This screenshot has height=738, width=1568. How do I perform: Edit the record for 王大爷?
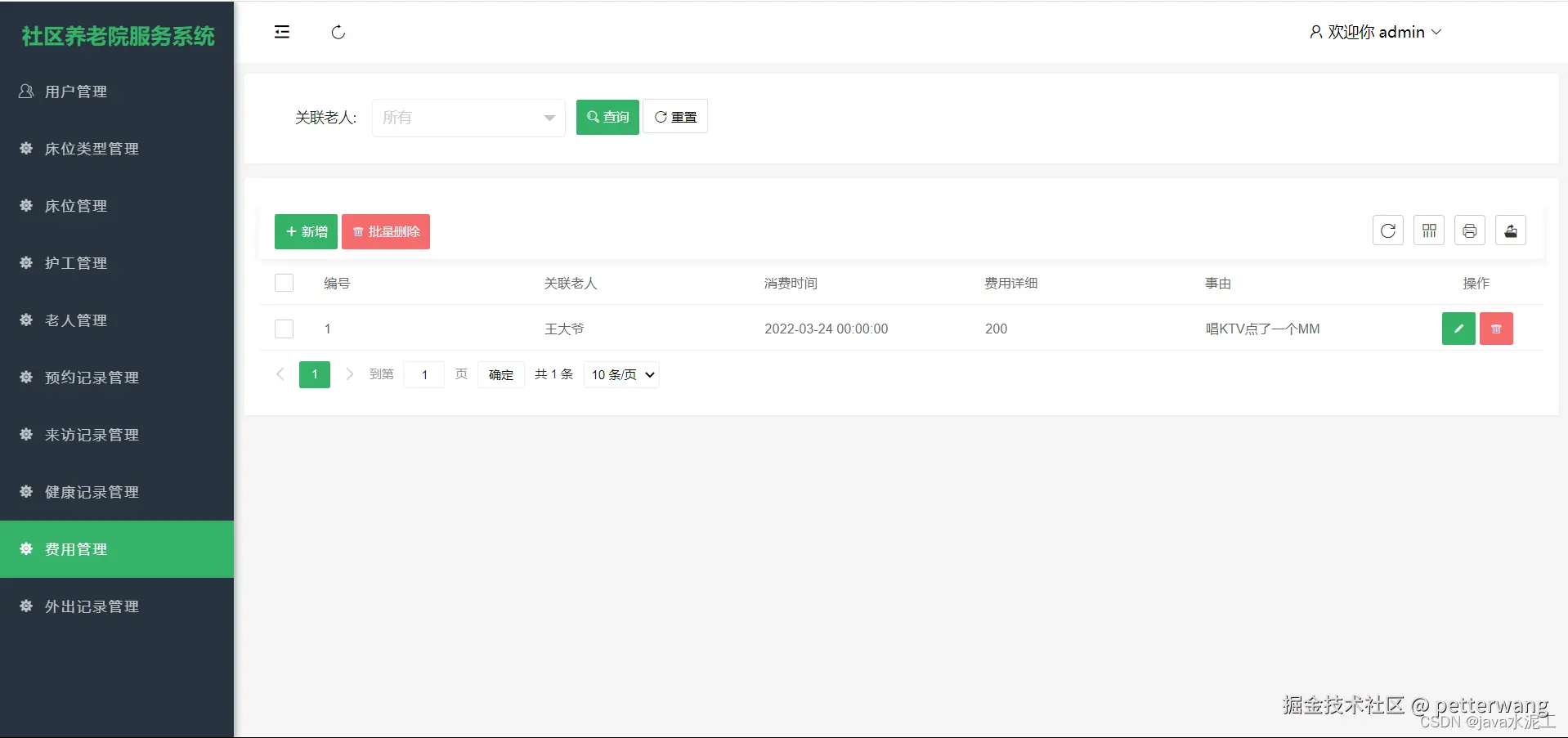1458,329
